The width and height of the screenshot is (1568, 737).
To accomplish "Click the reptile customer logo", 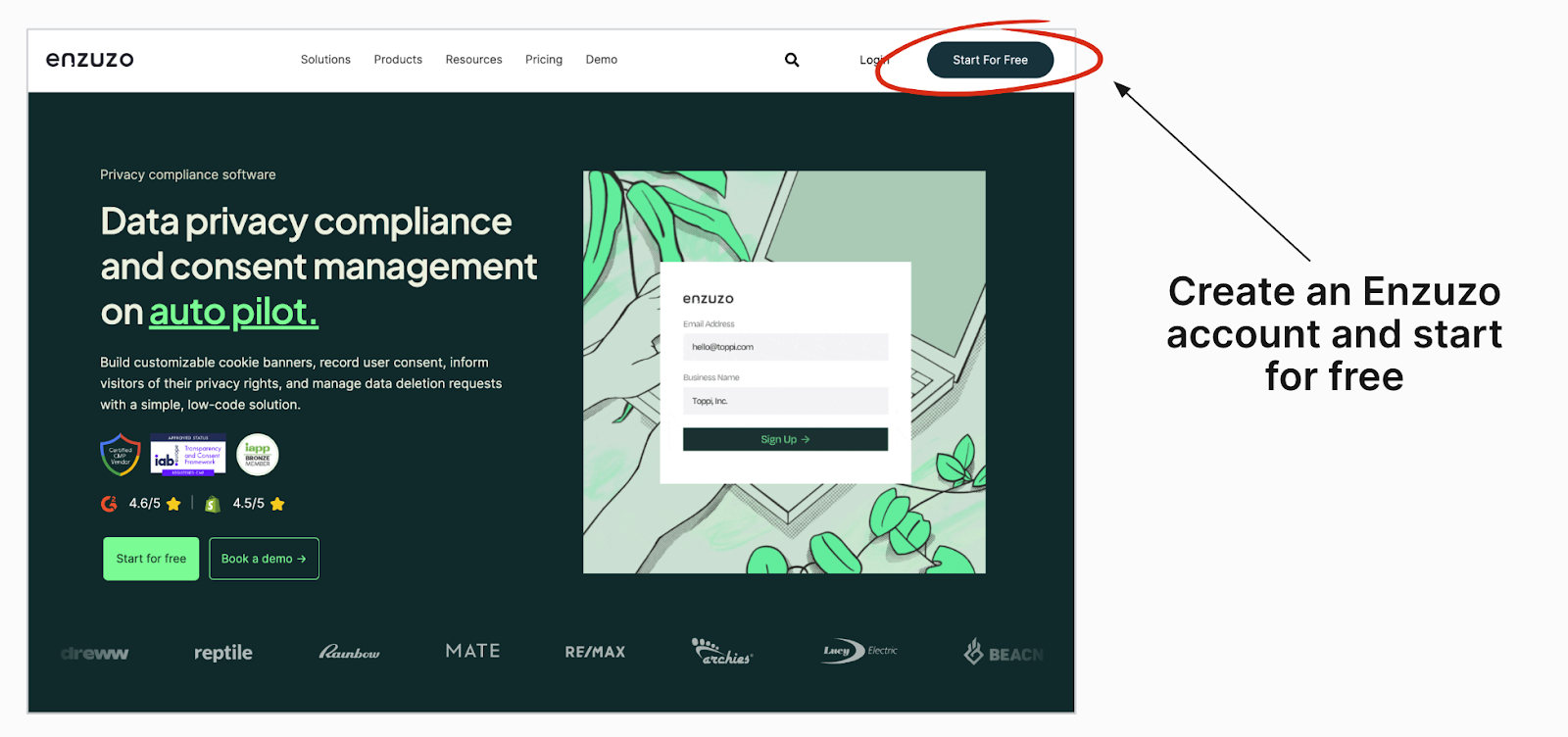I will (x=223, y=653).
